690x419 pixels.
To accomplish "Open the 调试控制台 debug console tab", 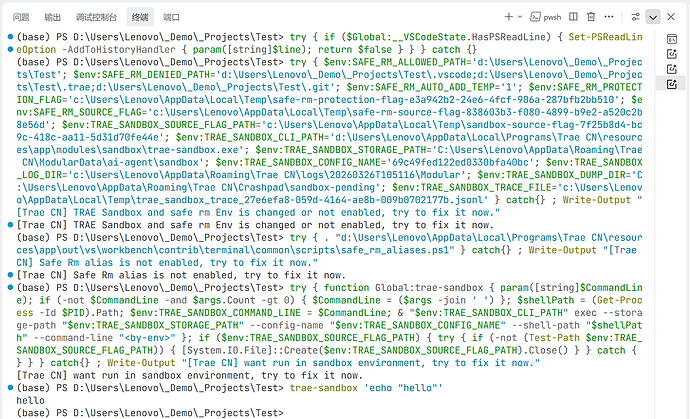I will click(x=96, y=17).
